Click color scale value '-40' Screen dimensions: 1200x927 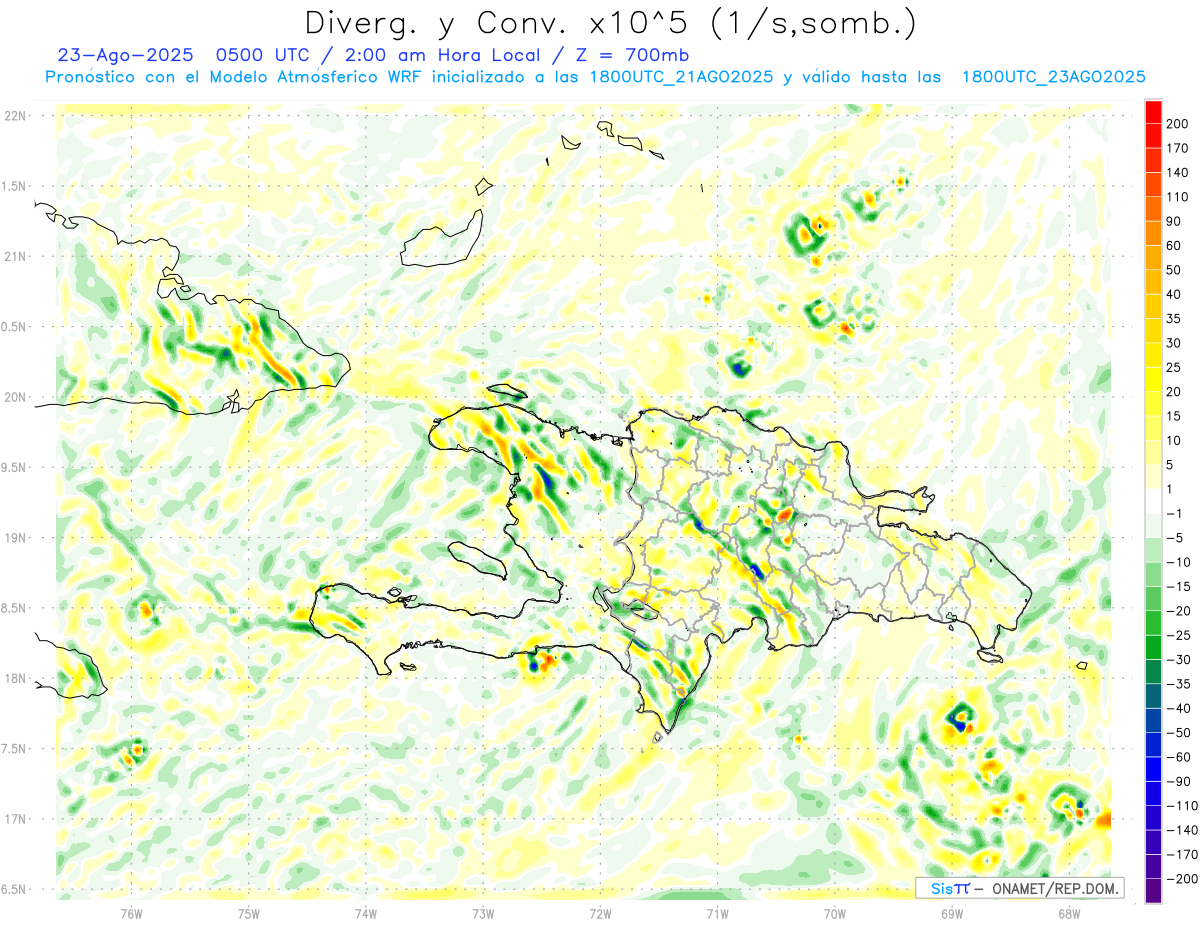(x=1180, y=709)
